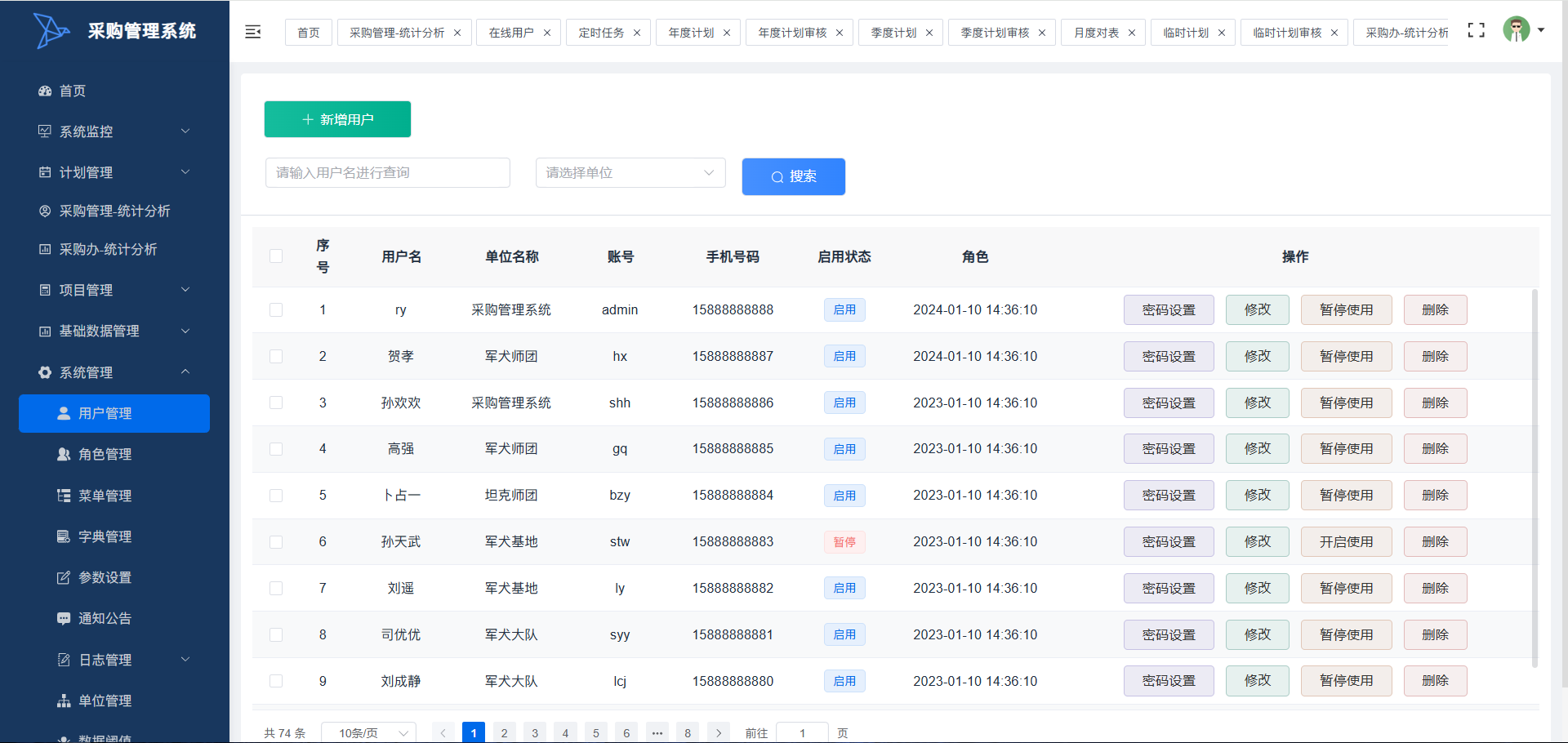Open 参数设置 in sidebar
The image size is (1568, 743).
pos(114,577)
